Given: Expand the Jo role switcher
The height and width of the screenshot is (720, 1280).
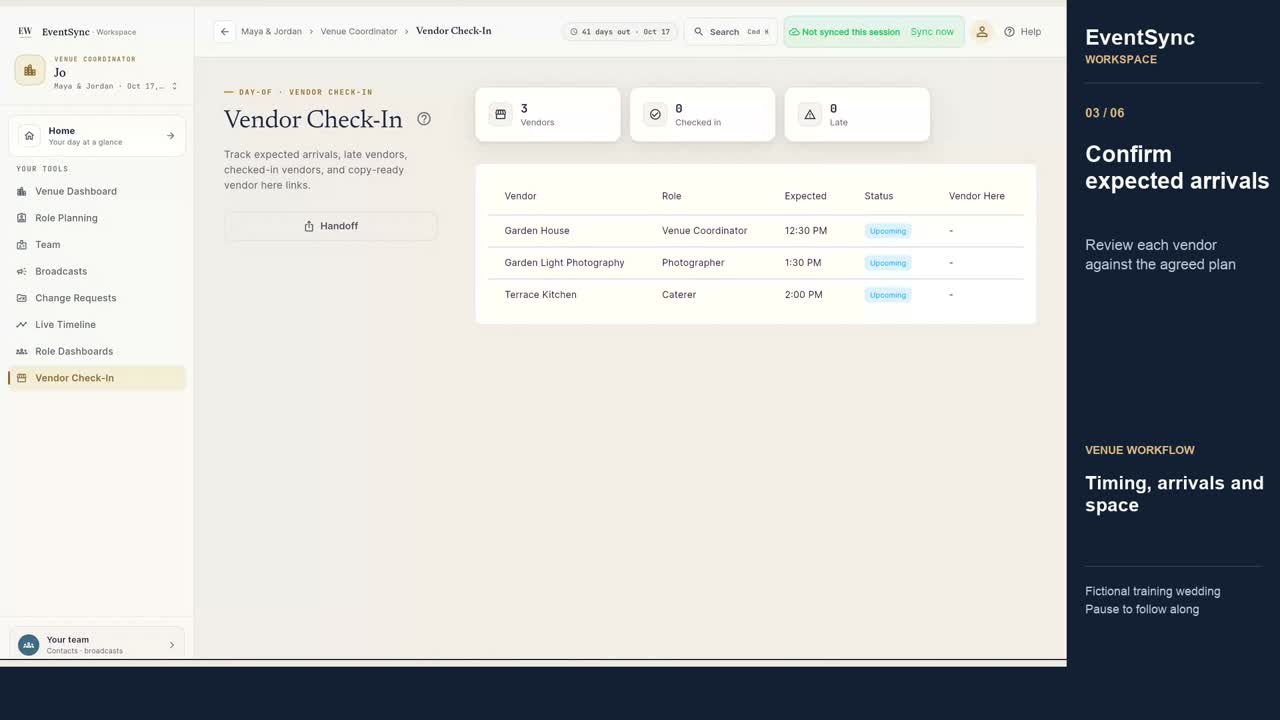Looking at the screenshot, I should [175, 86].
